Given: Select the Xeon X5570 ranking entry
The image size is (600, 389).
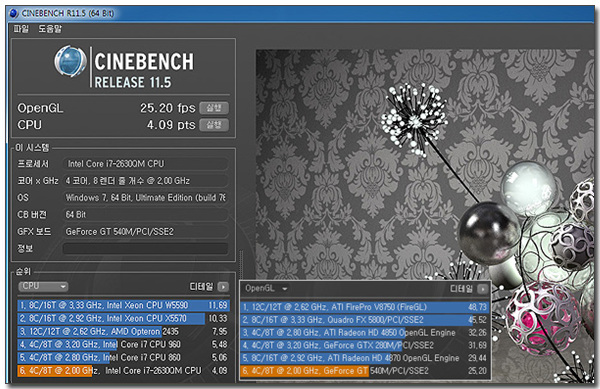Looking at the screenshot, I should (x=123, y=319).
